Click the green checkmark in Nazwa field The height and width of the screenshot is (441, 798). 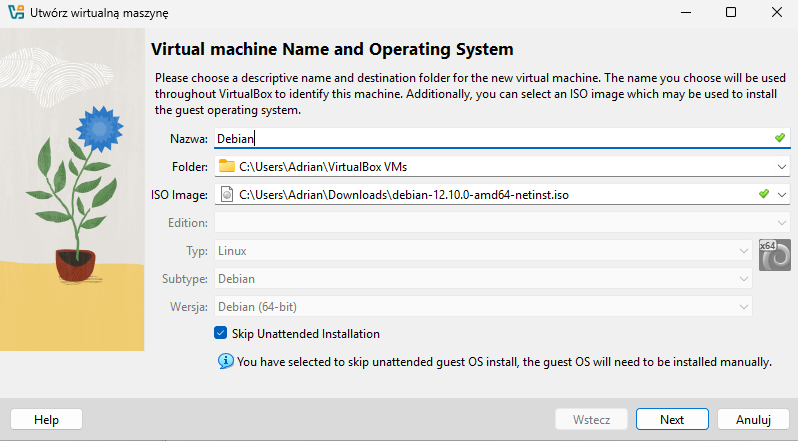(780, 138)
